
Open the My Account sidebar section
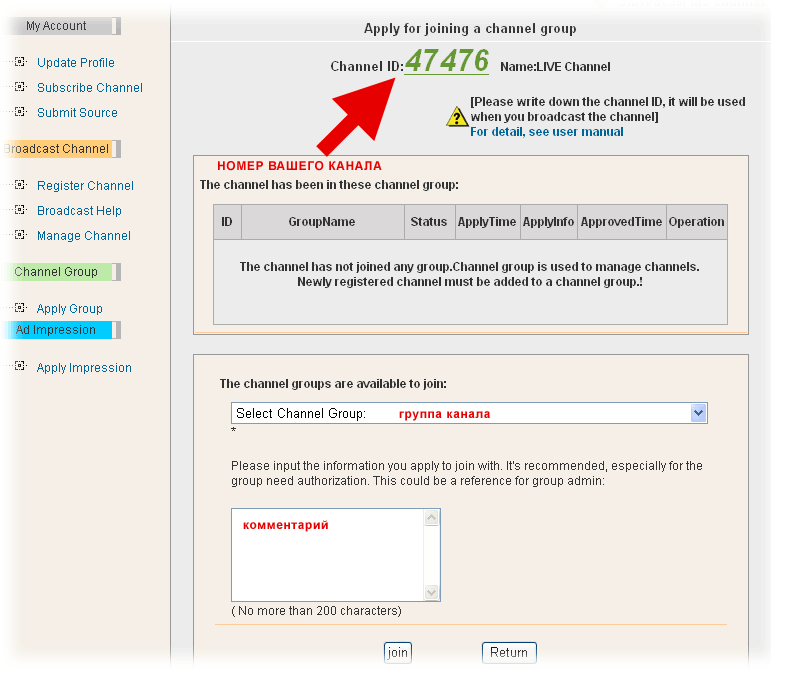60,26
